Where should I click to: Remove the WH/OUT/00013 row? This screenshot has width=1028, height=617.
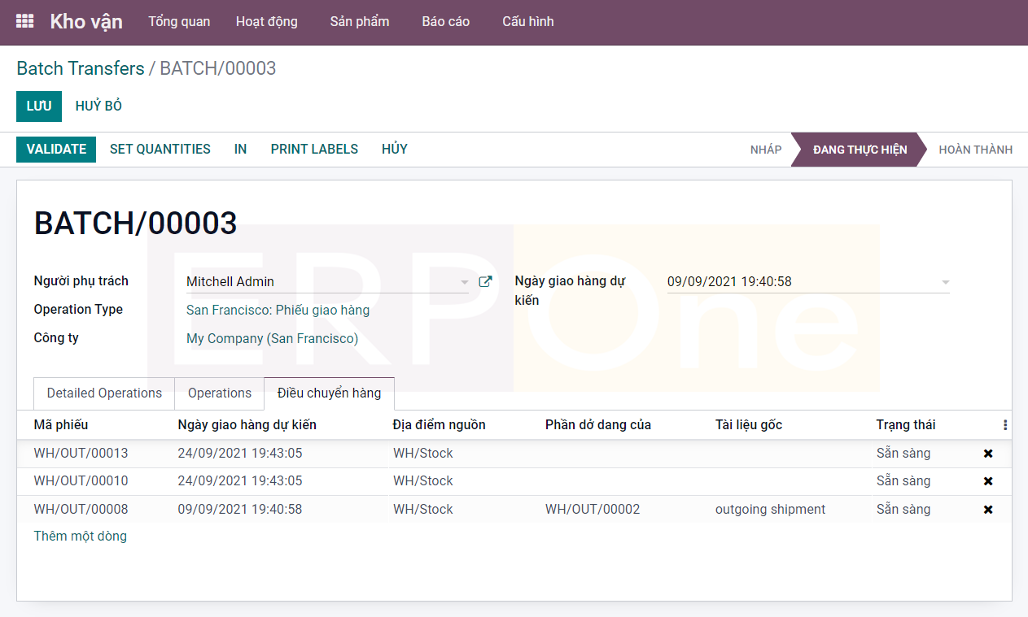pyautogui.click(x=988, y=453)
